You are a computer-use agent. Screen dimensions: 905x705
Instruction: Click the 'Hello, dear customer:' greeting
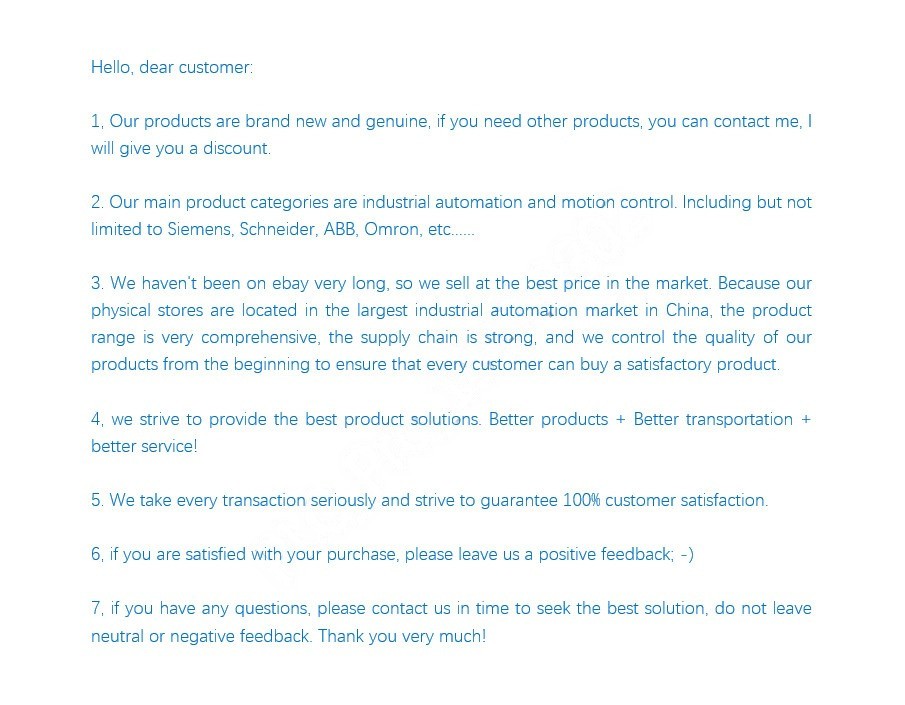[x=172, y=68]
